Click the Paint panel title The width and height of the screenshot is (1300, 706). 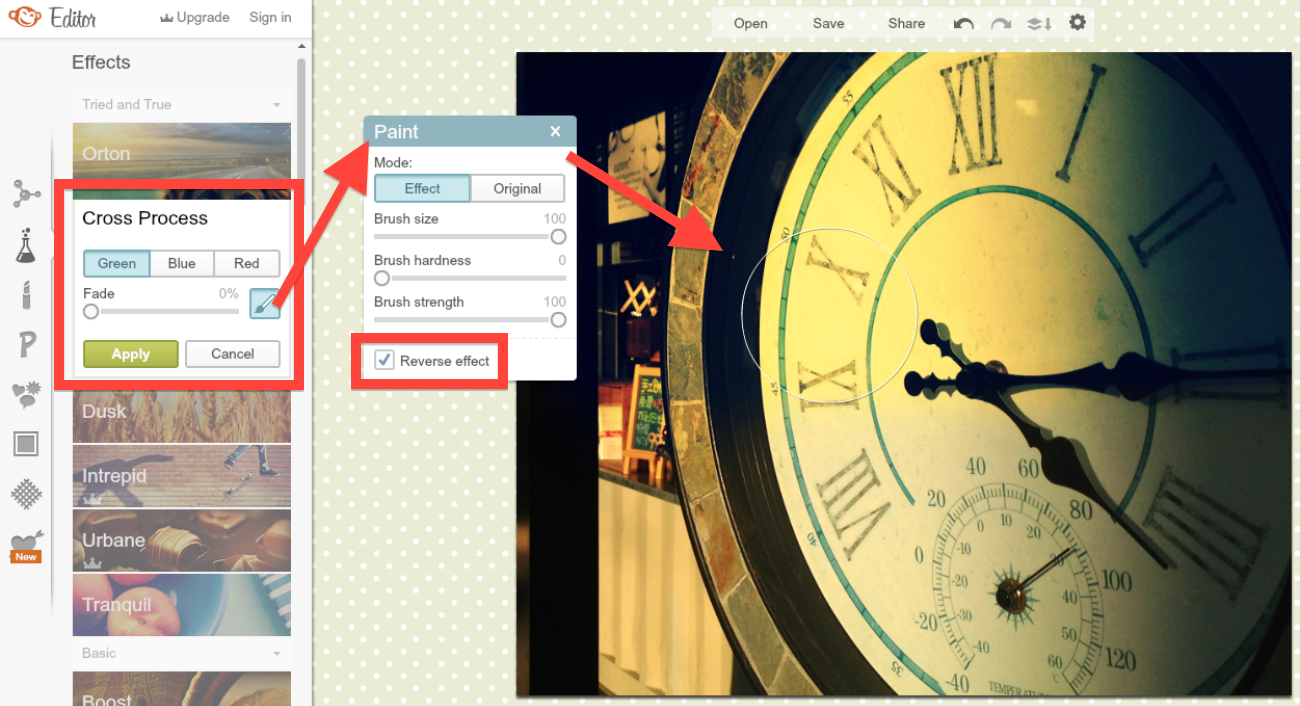(396, 131)
